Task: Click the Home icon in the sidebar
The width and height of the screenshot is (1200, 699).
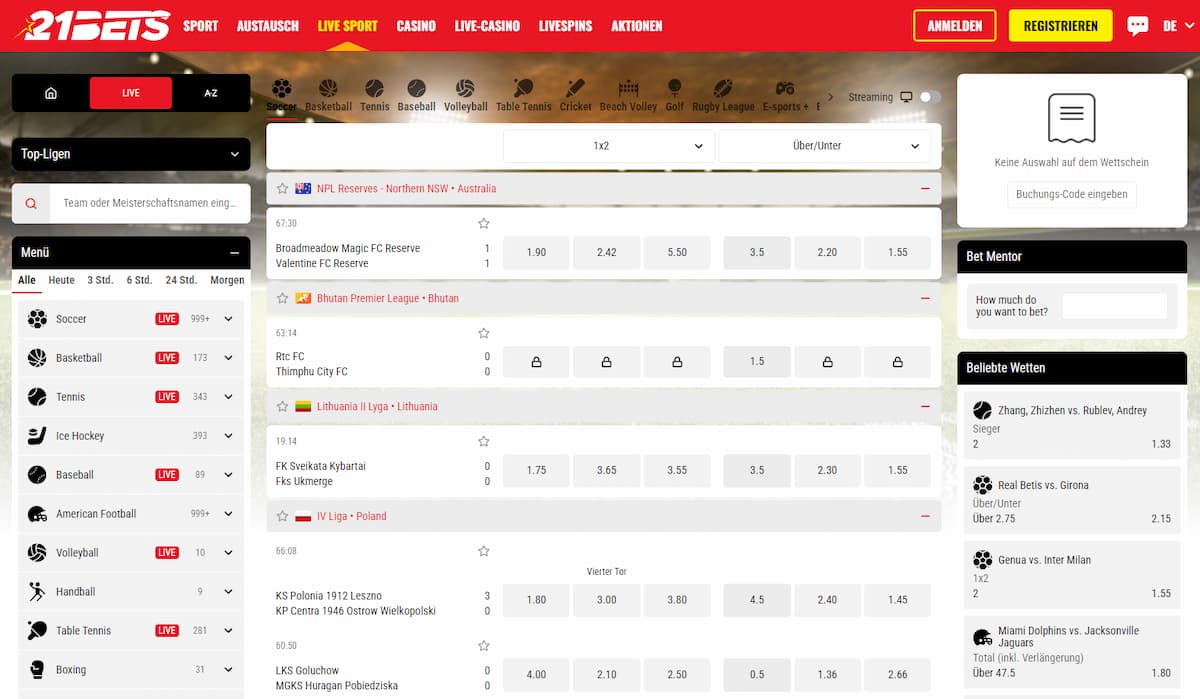Action: tap(50, 91)
